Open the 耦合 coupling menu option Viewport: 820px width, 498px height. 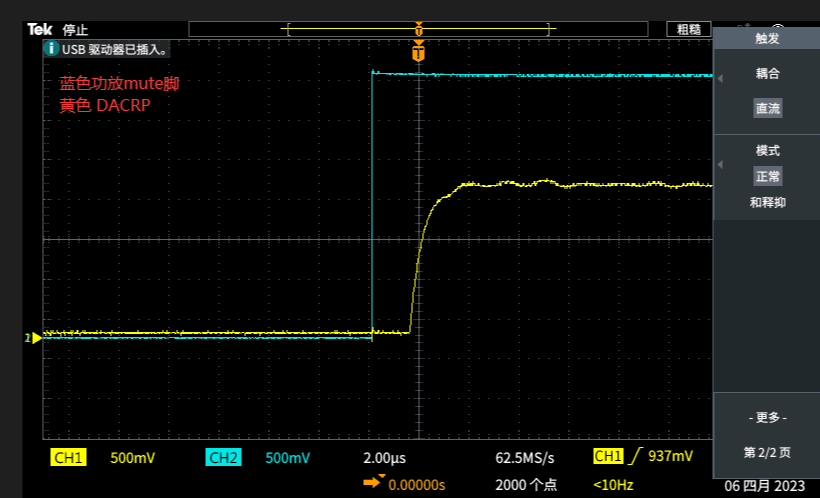(767, 73)
